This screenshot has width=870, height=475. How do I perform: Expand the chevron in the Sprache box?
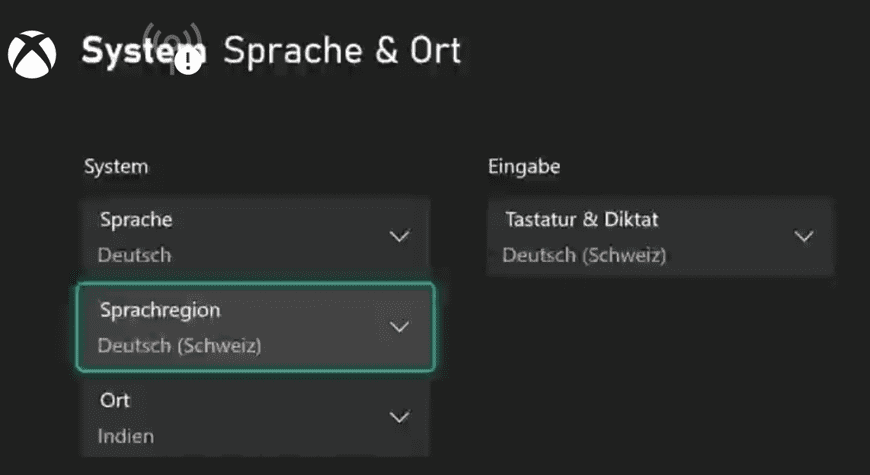point(399,236)
